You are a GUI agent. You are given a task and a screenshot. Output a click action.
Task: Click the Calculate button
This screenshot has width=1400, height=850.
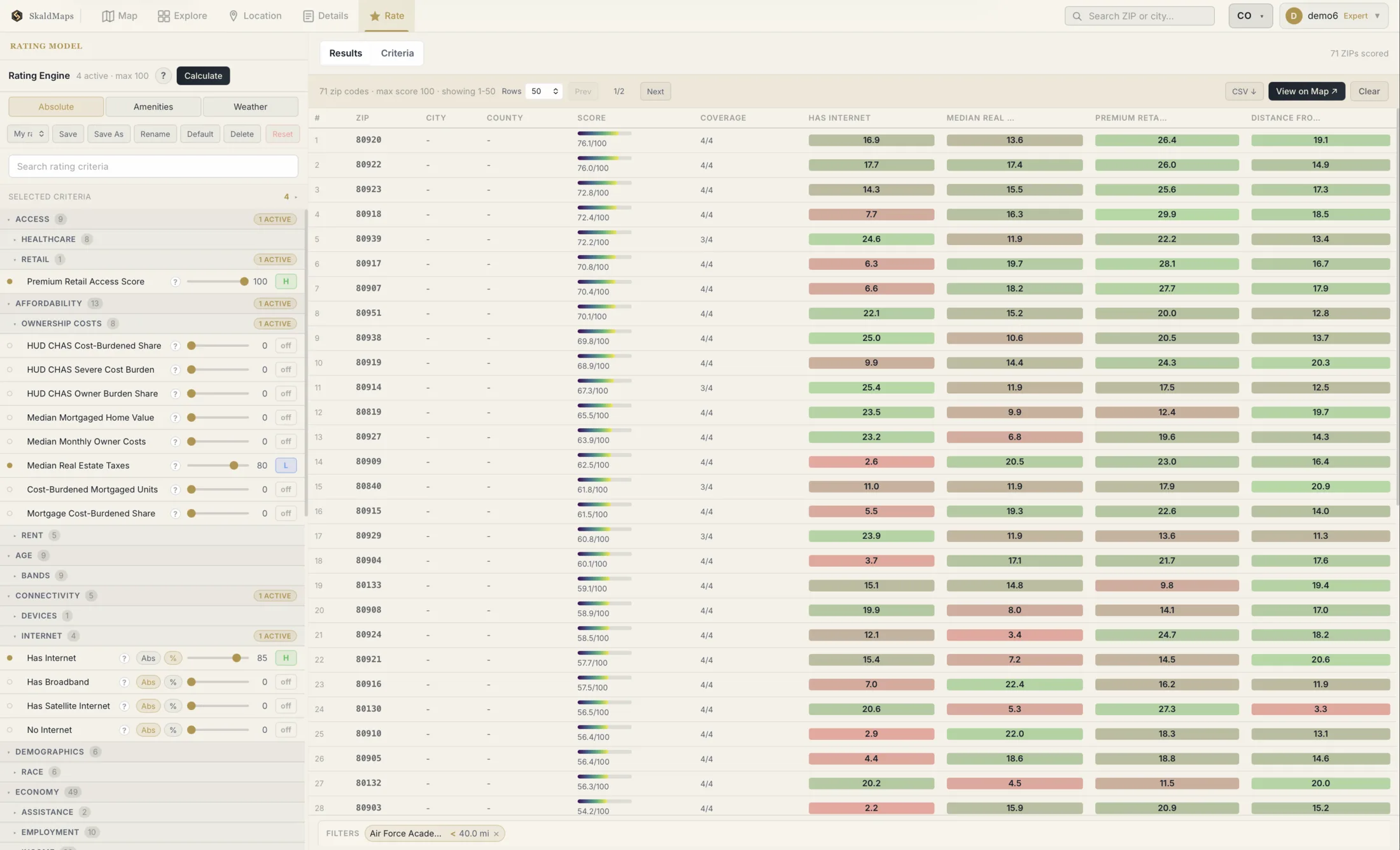[x=203, y=76]
